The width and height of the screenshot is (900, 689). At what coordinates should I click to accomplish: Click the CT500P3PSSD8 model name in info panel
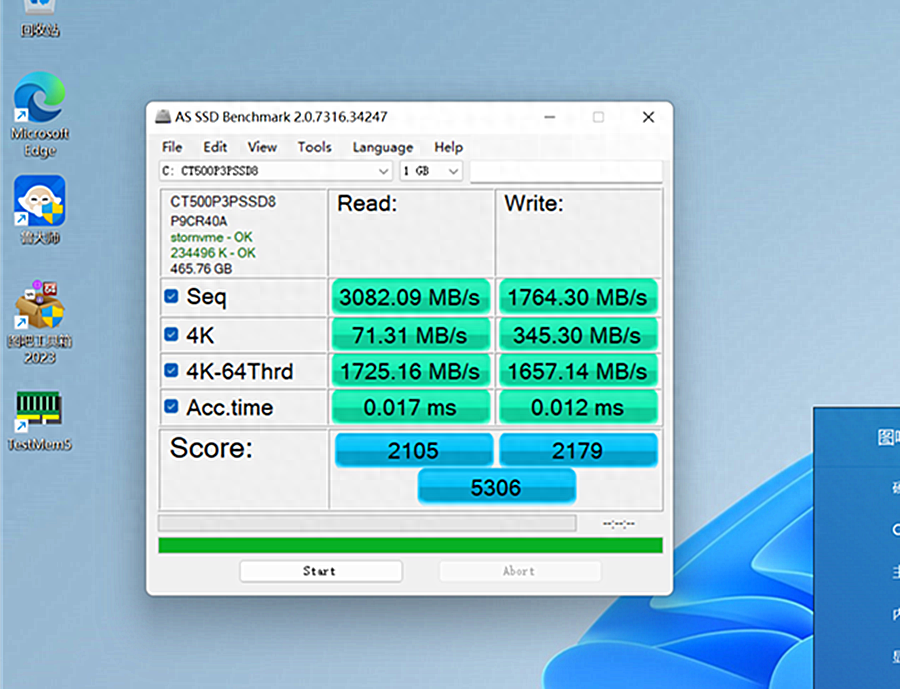click(x=223, y=202)
